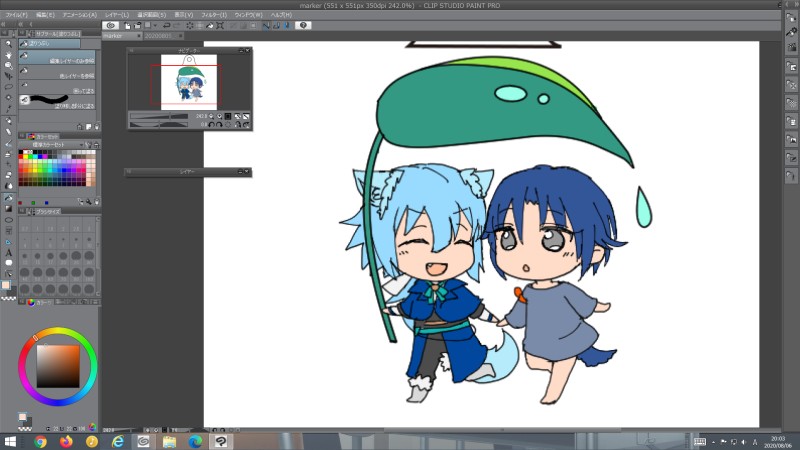This screenshot has width=800, height=450.
Task: Select the Auto Select wand tool
Action: tap(8, 97)
